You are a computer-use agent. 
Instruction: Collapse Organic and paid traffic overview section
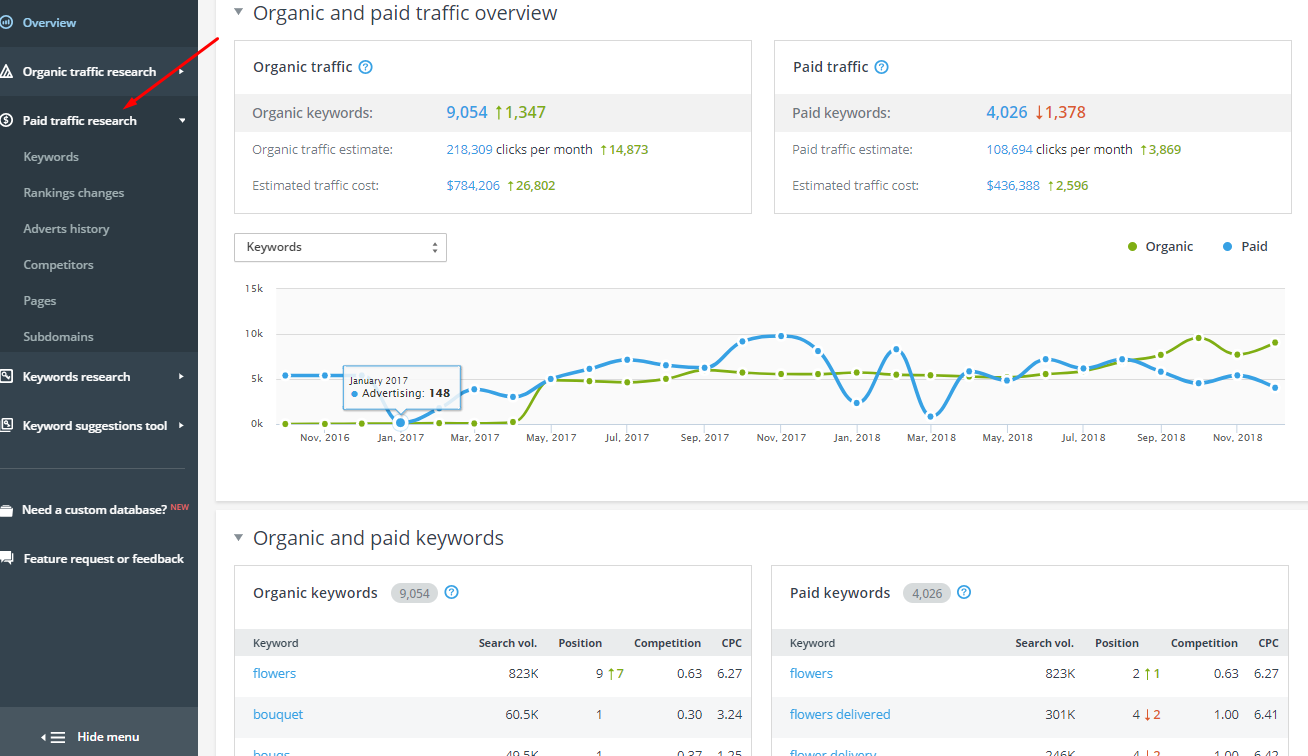(238, 13)
